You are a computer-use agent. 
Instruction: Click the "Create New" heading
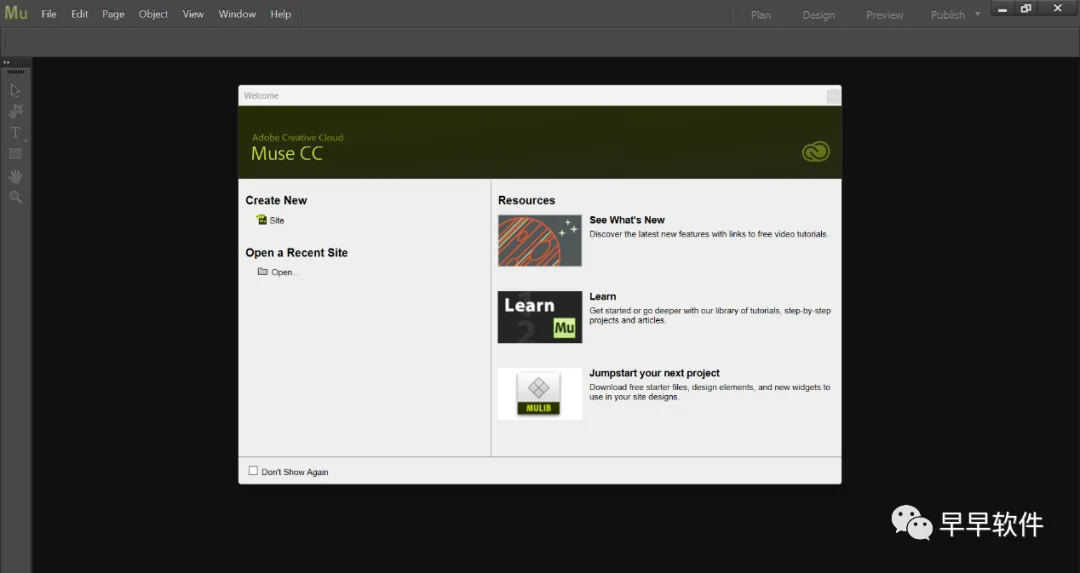click(x=276, y=200)
